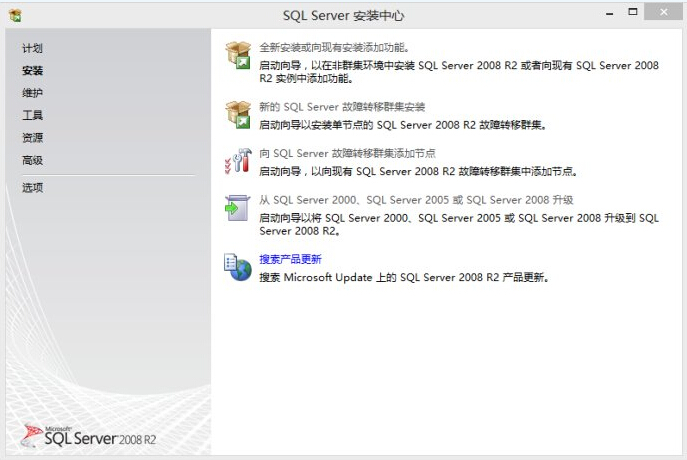The width and height of the screenshot is (687, 460).
Task: Click description text about 非群集环境中安装
Action: click(x=459, y=72)
